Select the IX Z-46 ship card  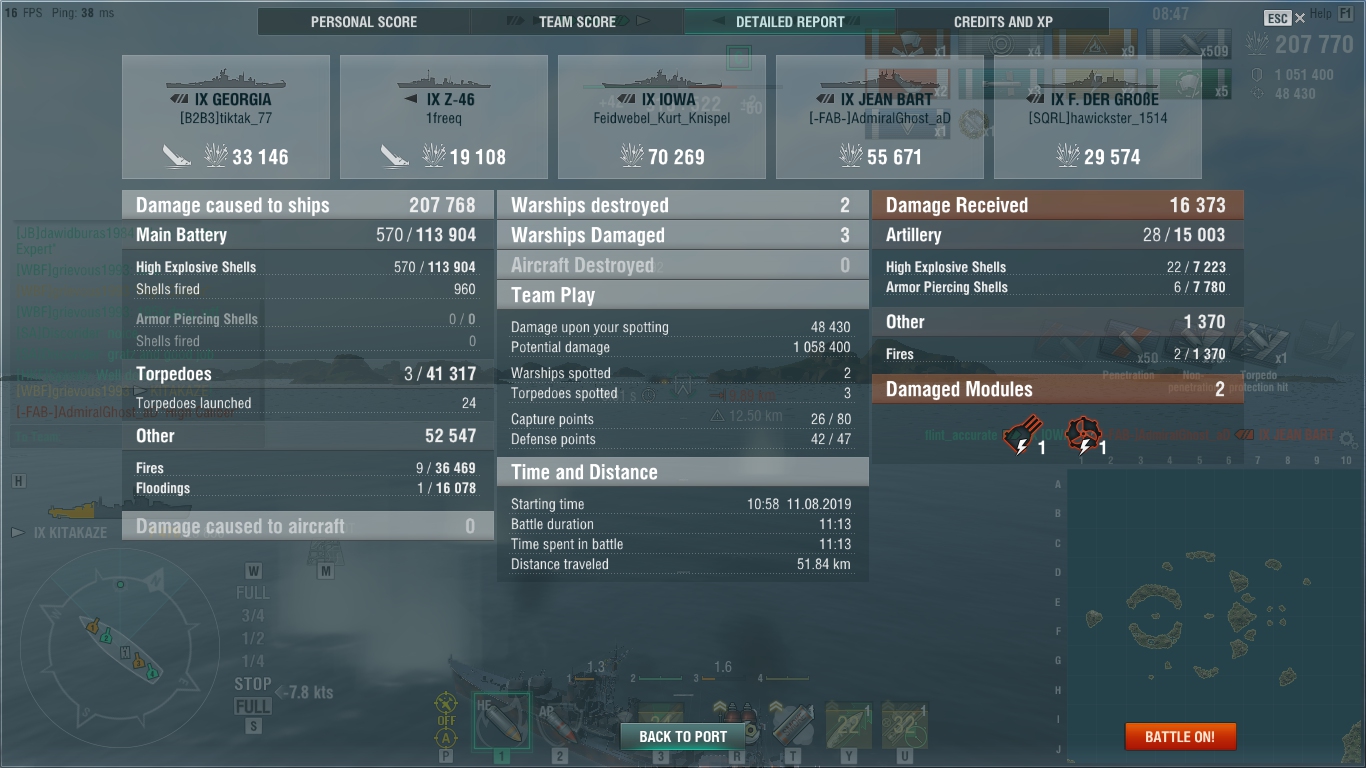[444, 117]
